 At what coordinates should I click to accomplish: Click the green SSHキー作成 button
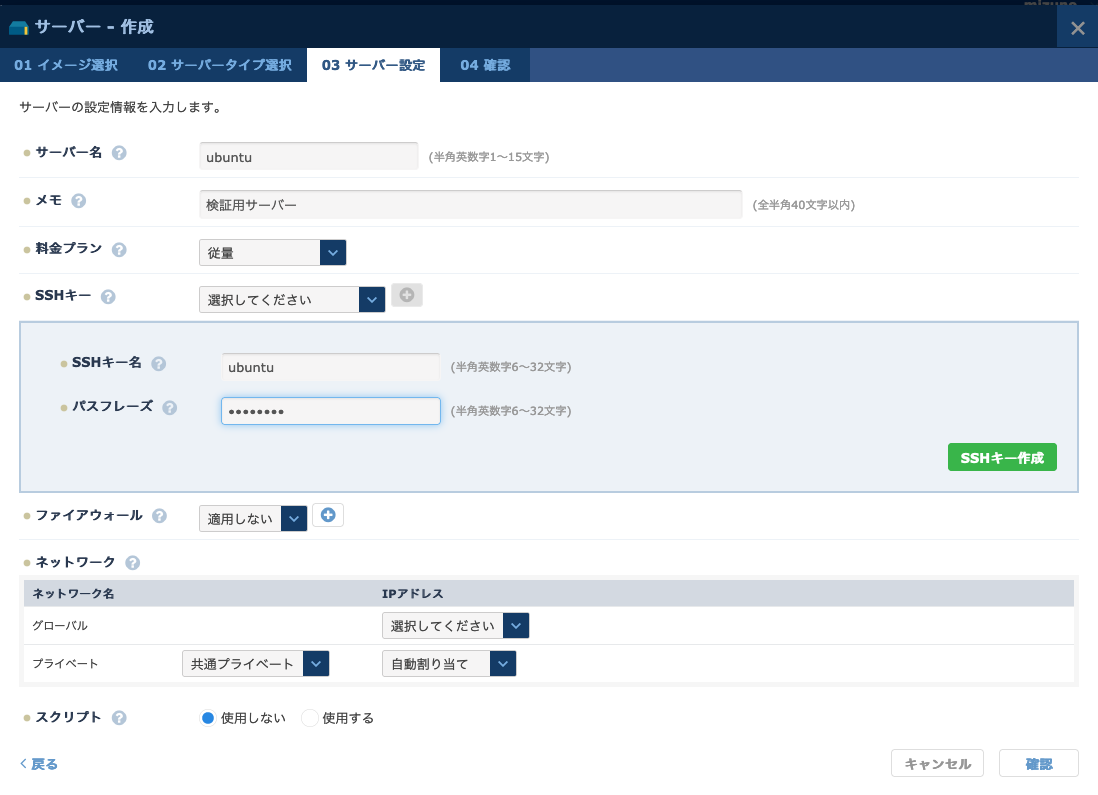pyautogui.click(x=1001, y=458)
